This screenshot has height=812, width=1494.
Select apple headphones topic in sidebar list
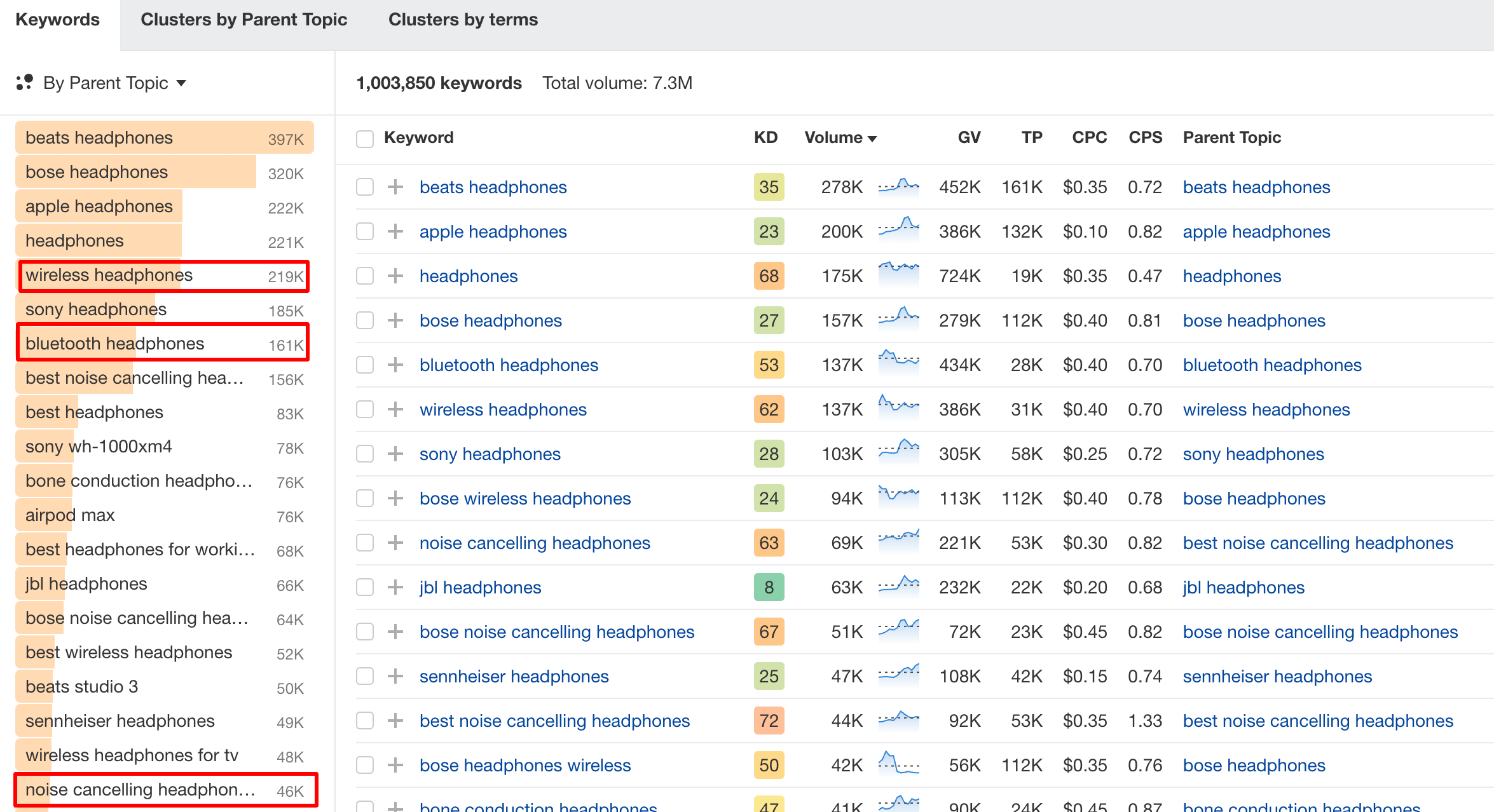tap(165, 206)
